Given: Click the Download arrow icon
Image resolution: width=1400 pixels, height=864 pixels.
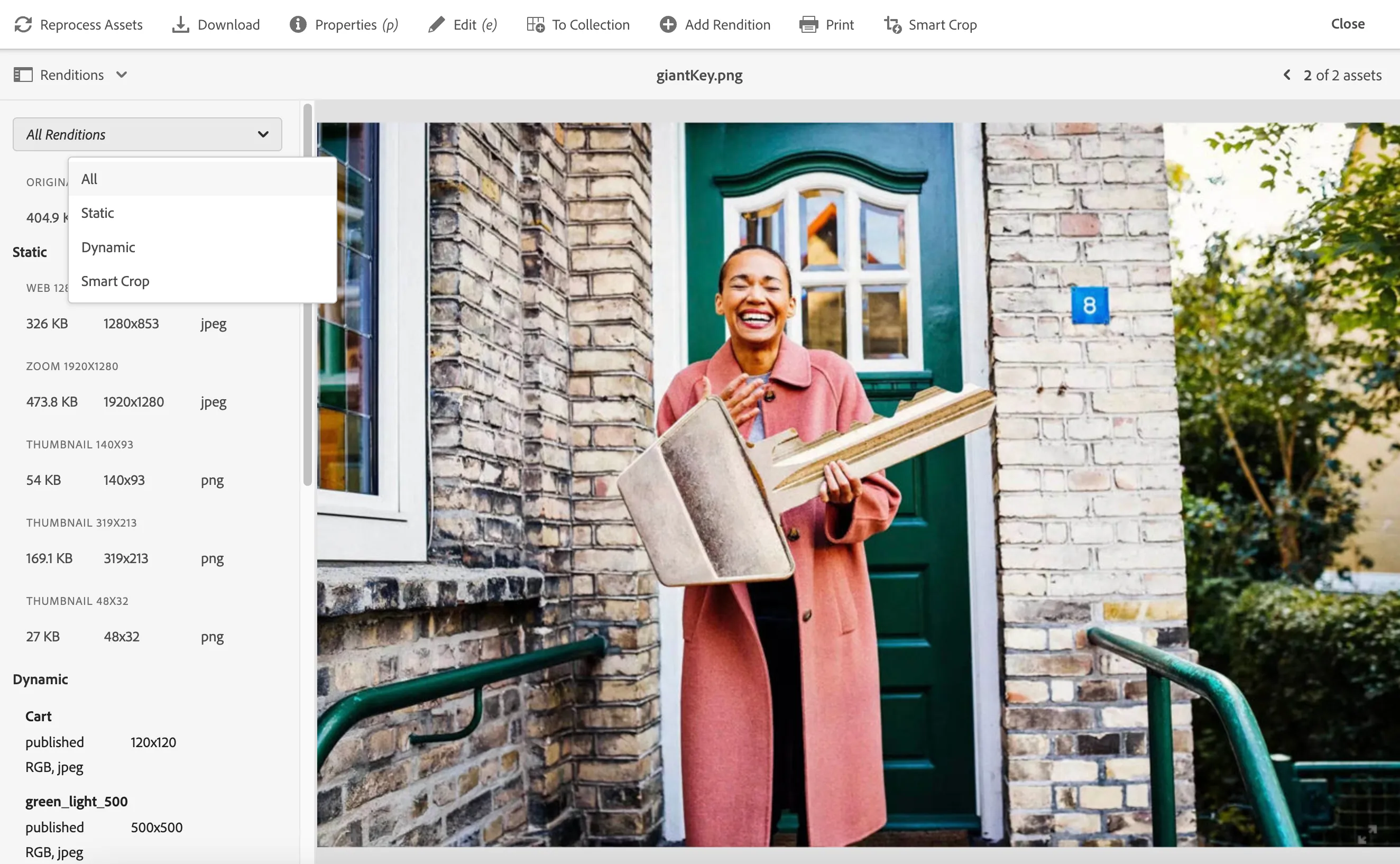Looking at the screenshot, I should (180, 24).
